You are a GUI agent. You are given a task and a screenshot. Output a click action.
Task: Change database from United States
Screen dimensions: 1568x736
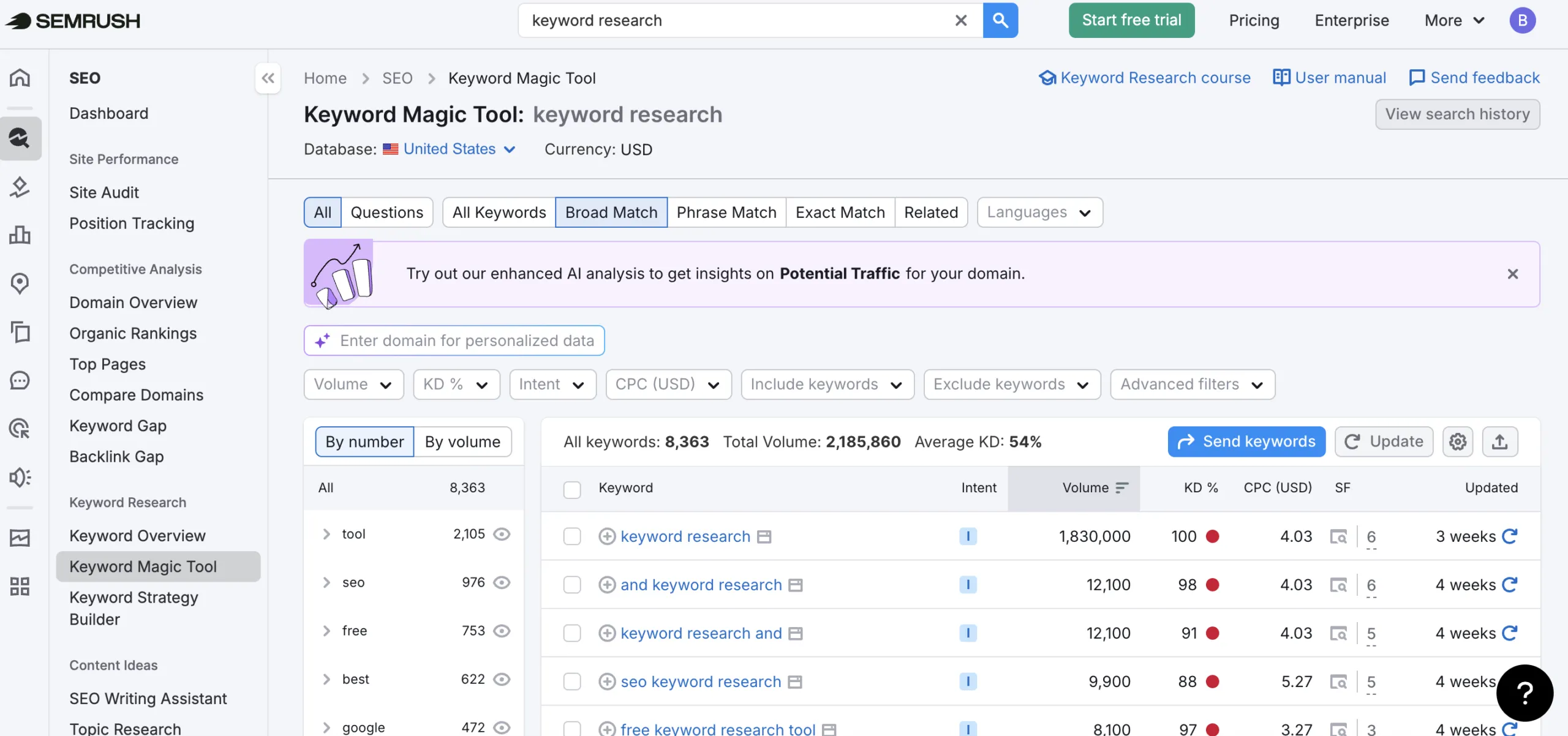(450, 149)
